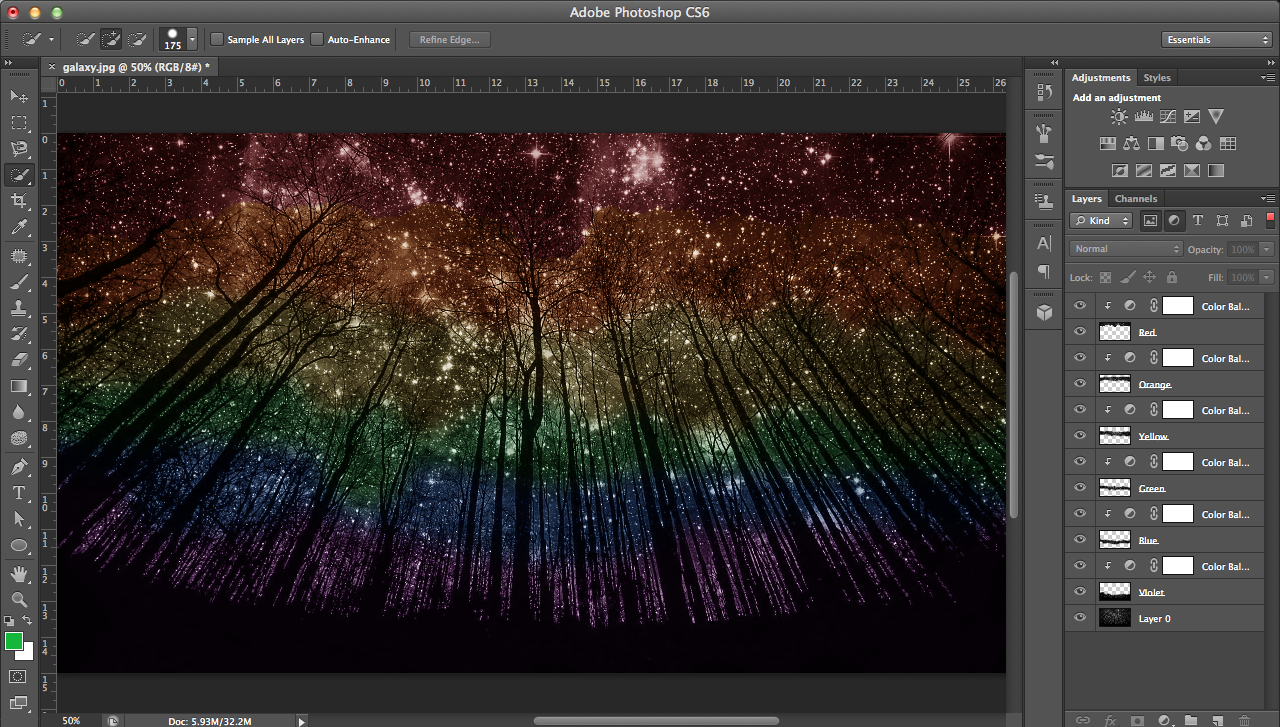Select the Clone Stamp tool
The width and height of the screenshot is (1280, 727).
[19, 308]
